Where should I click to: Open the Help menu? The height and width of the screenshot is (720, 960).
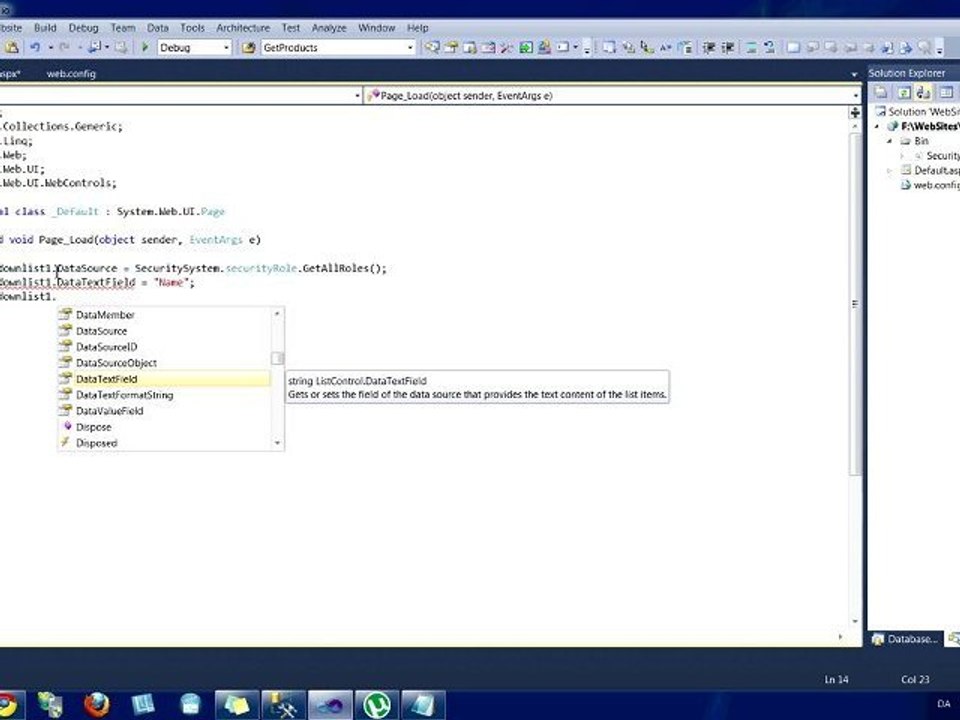pos(418,28)
